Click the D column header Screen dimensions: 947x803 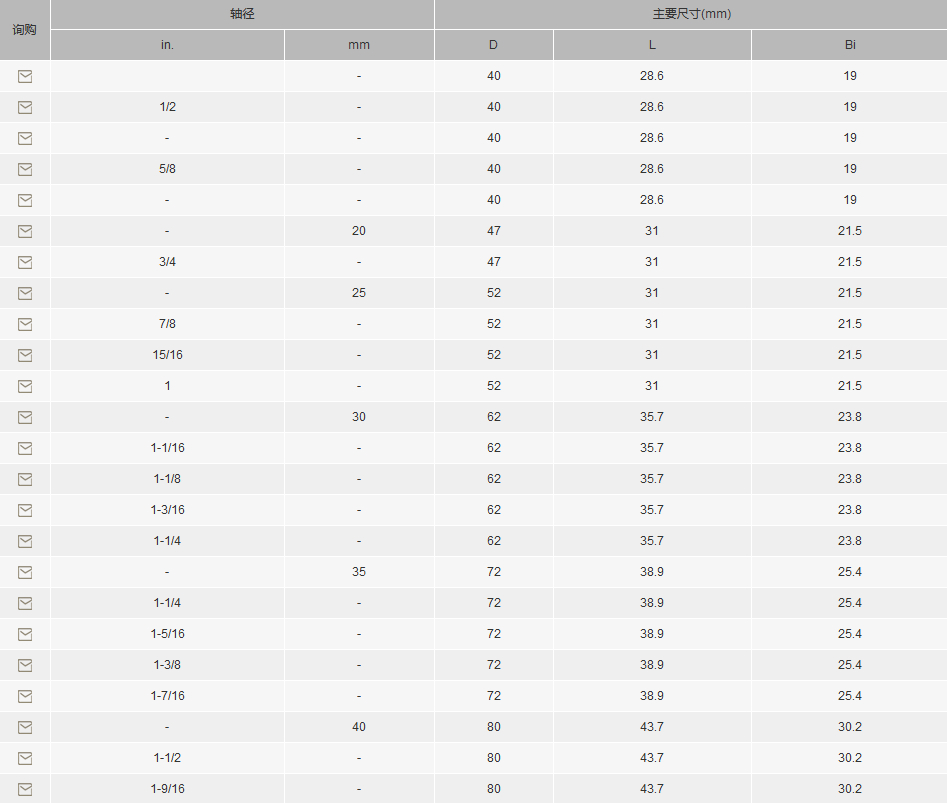point(493,45)
